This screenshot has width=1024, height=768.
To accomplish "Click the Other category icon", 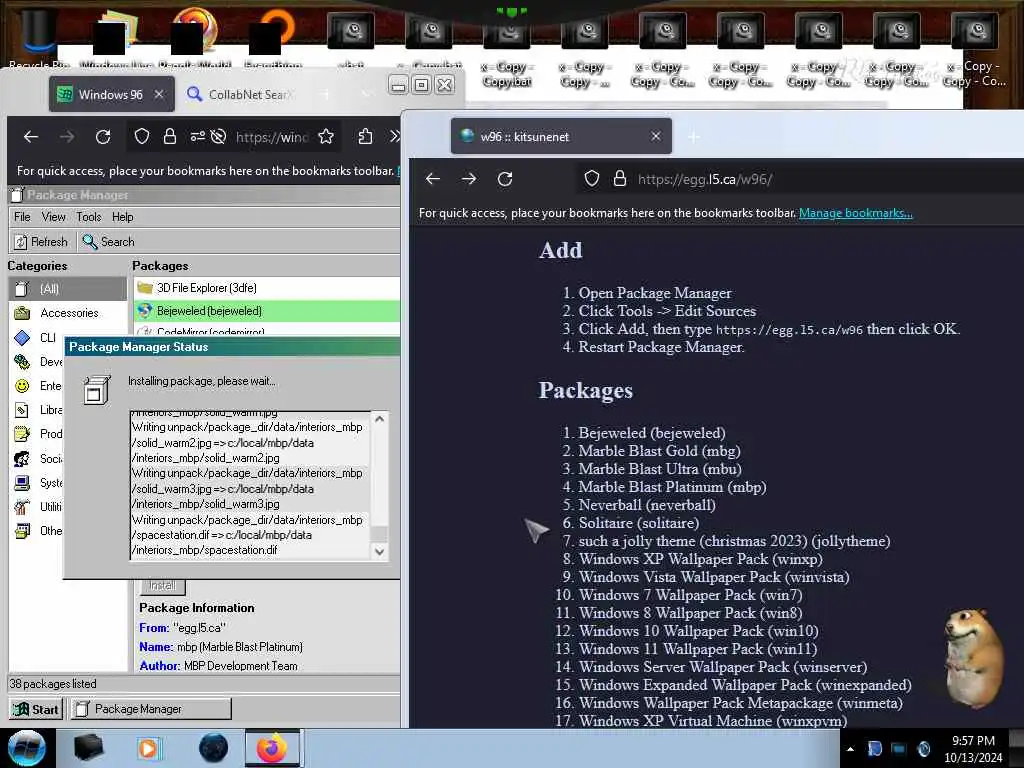I will (22, 530).
